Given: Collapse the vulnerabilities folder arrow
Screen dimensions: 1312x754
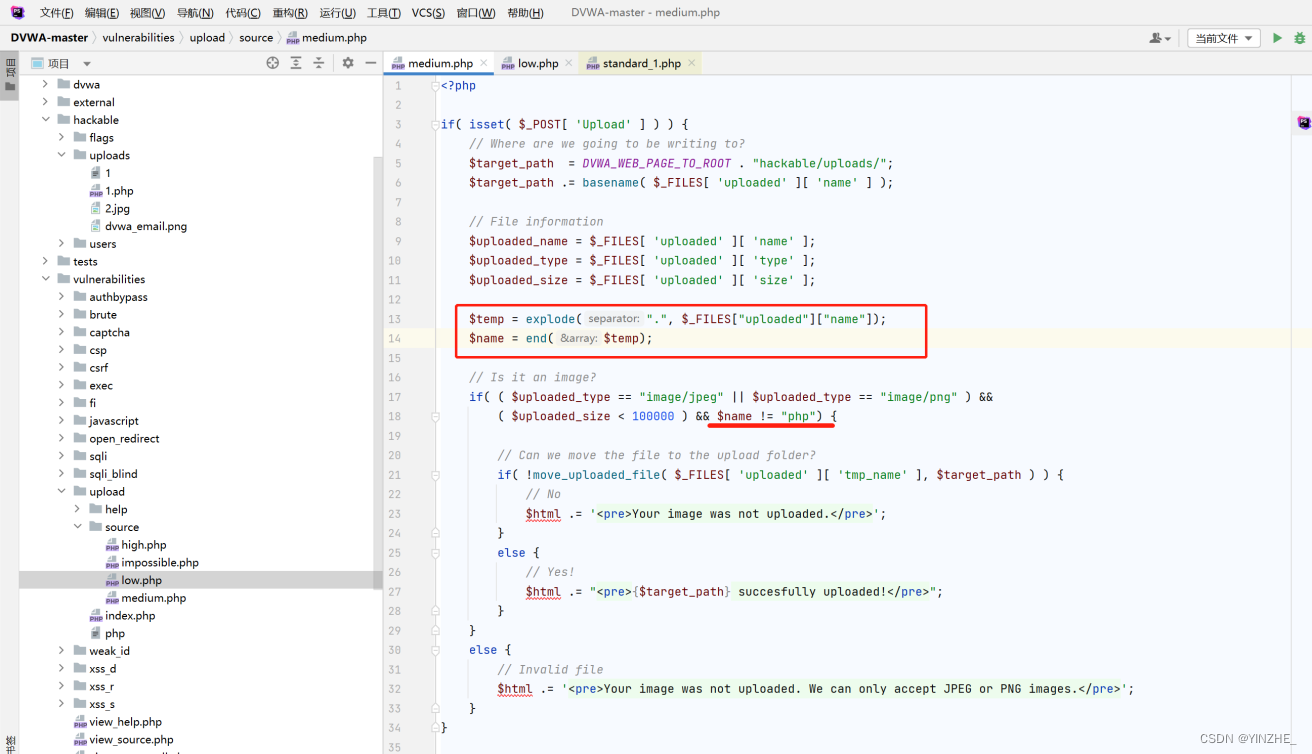Looking at the screenshot, I should [45, 279].
